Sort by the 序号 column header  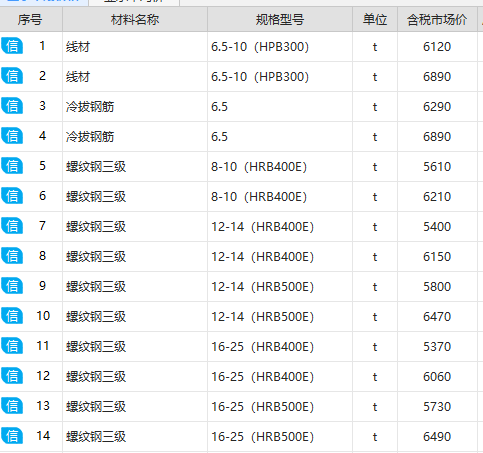tap(31, 19)
